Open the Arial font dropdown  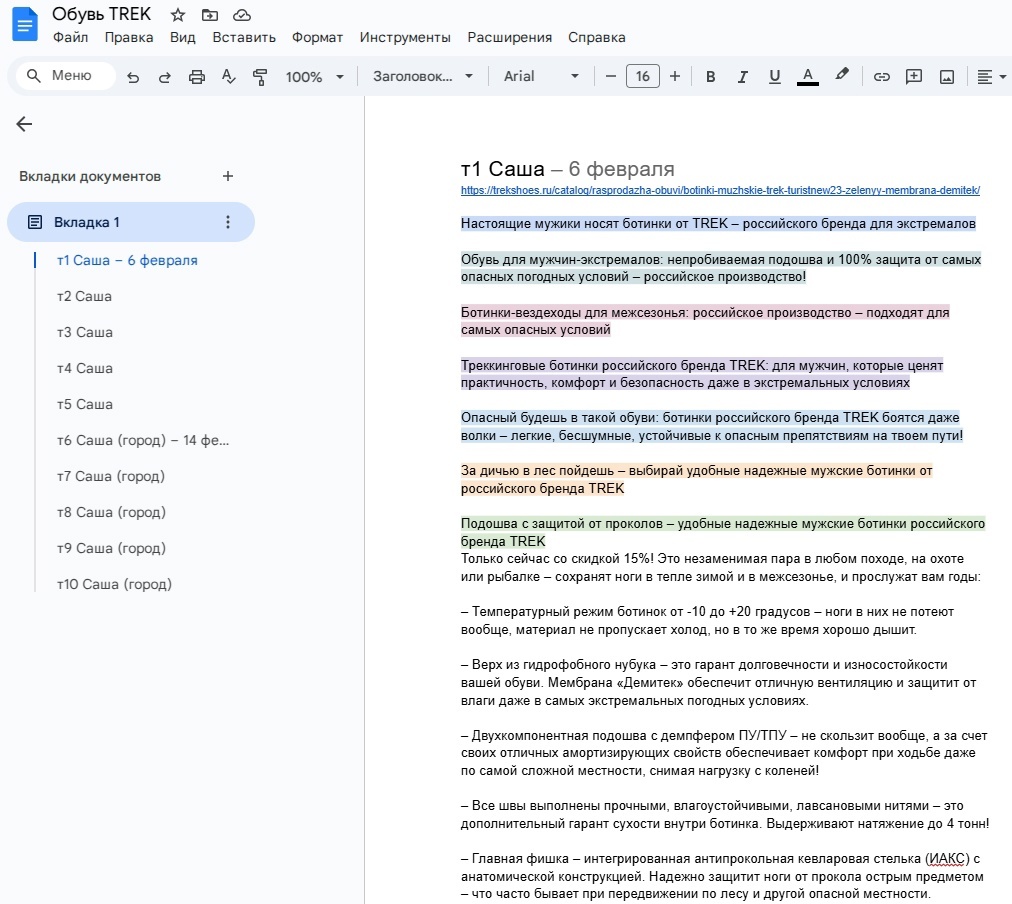[x=541, y=76]
